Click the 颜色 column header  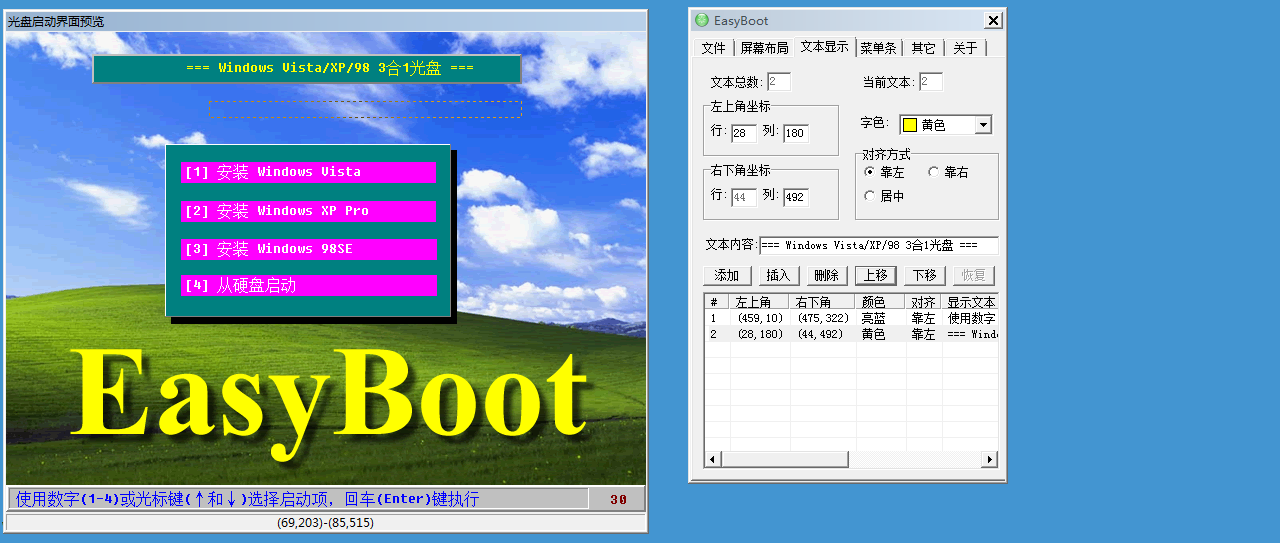pos(880,302)
